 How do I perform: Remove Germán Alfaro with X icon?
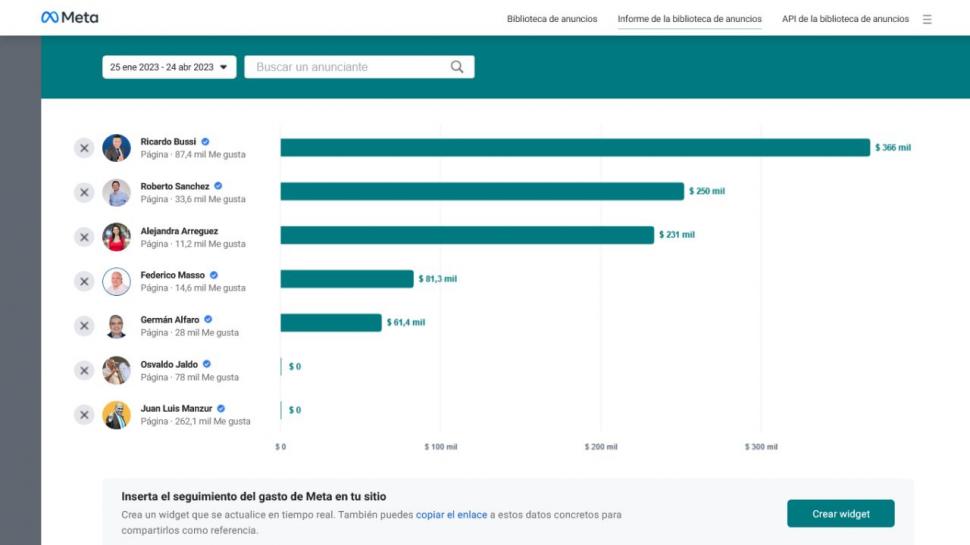(84, 326)
